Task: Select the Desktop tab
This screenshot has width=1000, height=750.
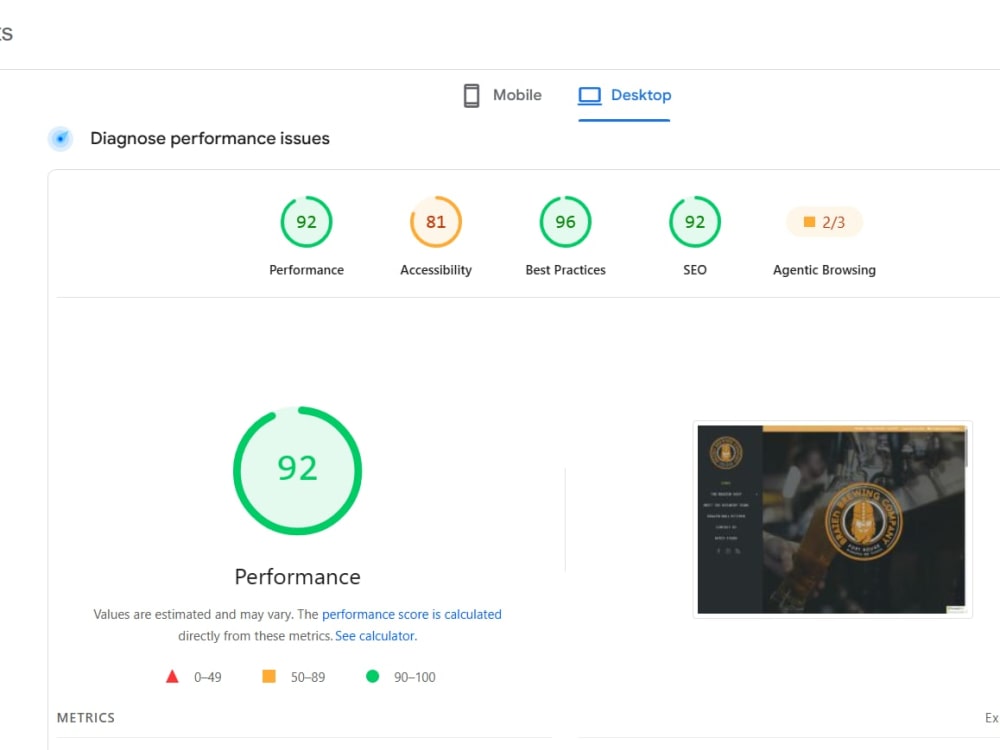Action: (624, 96)
